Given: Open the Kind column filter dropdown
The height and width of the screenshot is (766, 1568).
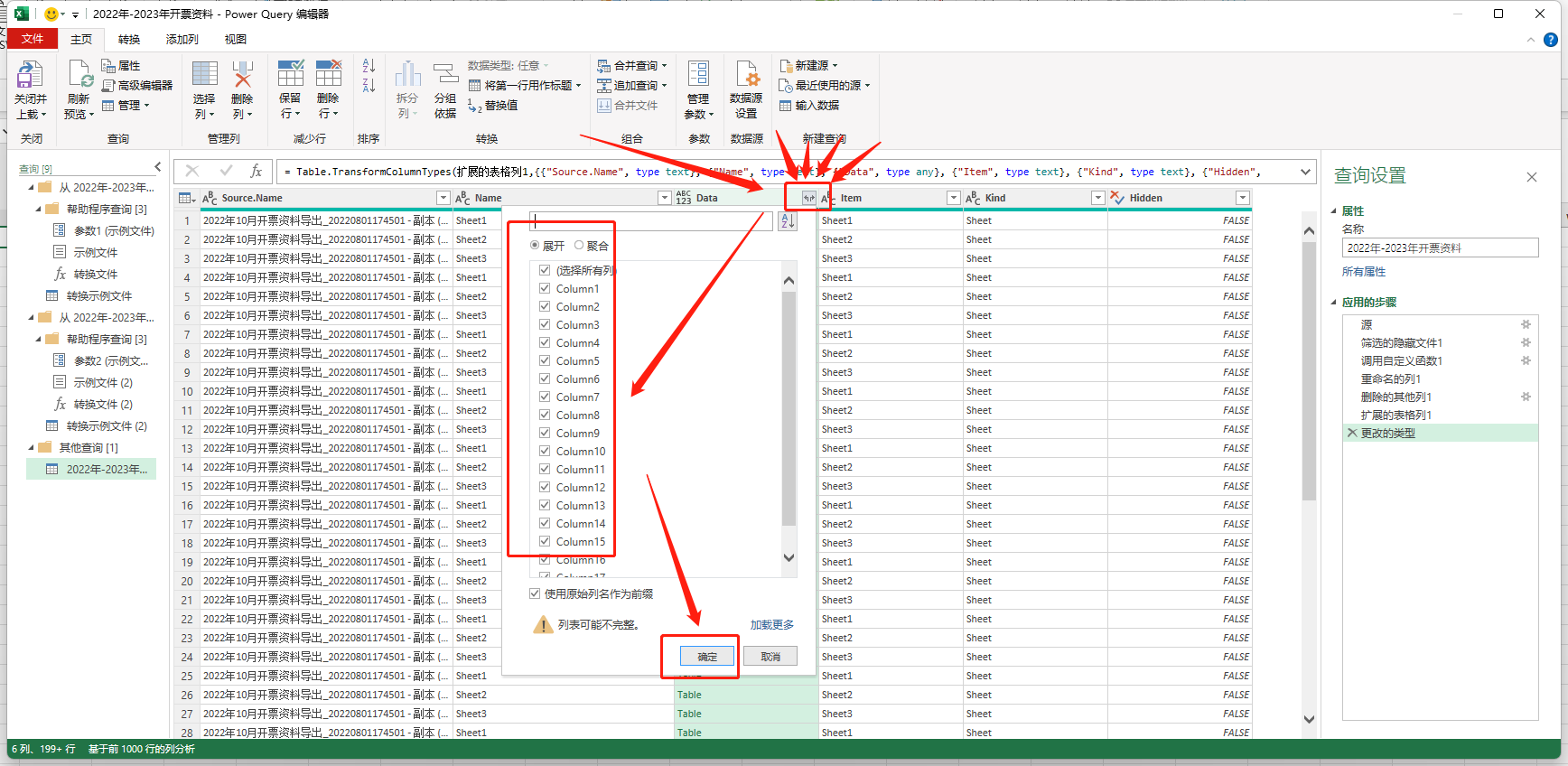Looking at the screenshot, I should [1098, 198].
